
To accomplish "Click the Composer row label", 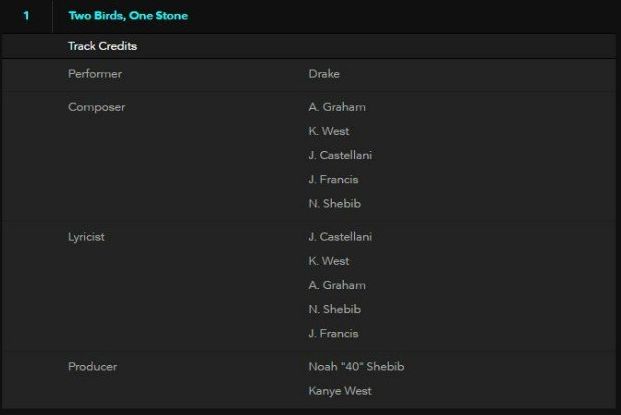I will pos(97,107).
